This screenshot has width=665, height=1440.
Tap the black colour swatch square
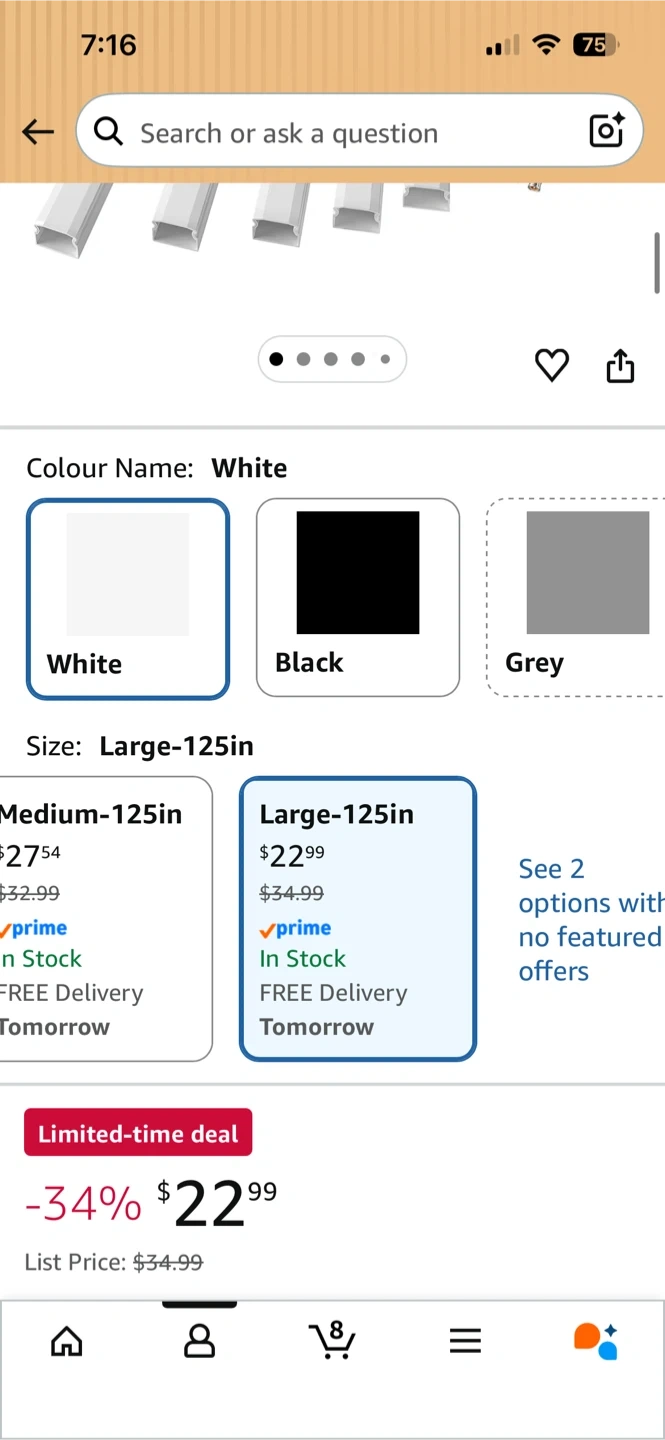pyautogui.click(x=358, y=572)
